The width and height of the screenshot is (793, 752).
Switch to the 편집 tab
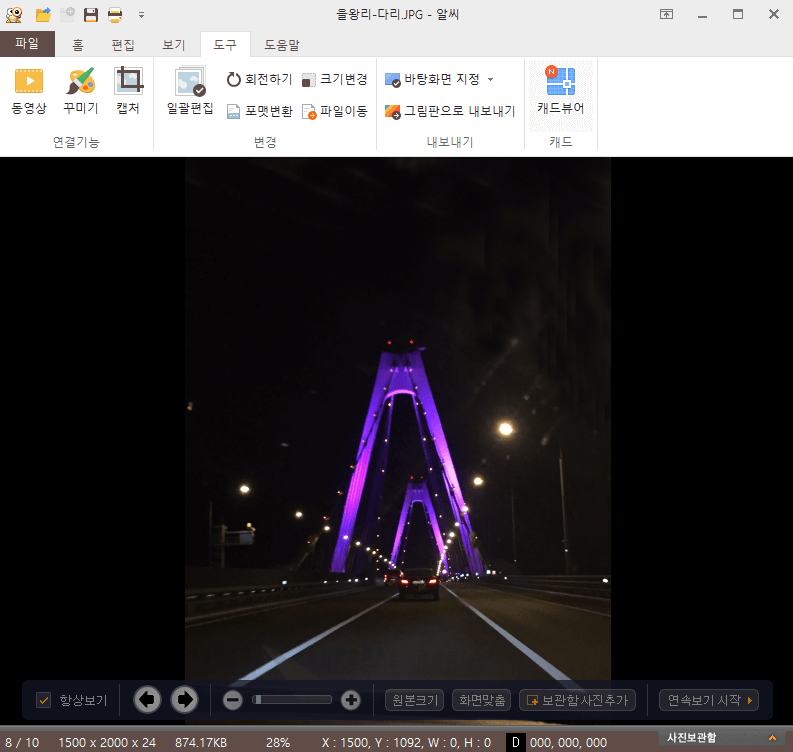point(123,45)
